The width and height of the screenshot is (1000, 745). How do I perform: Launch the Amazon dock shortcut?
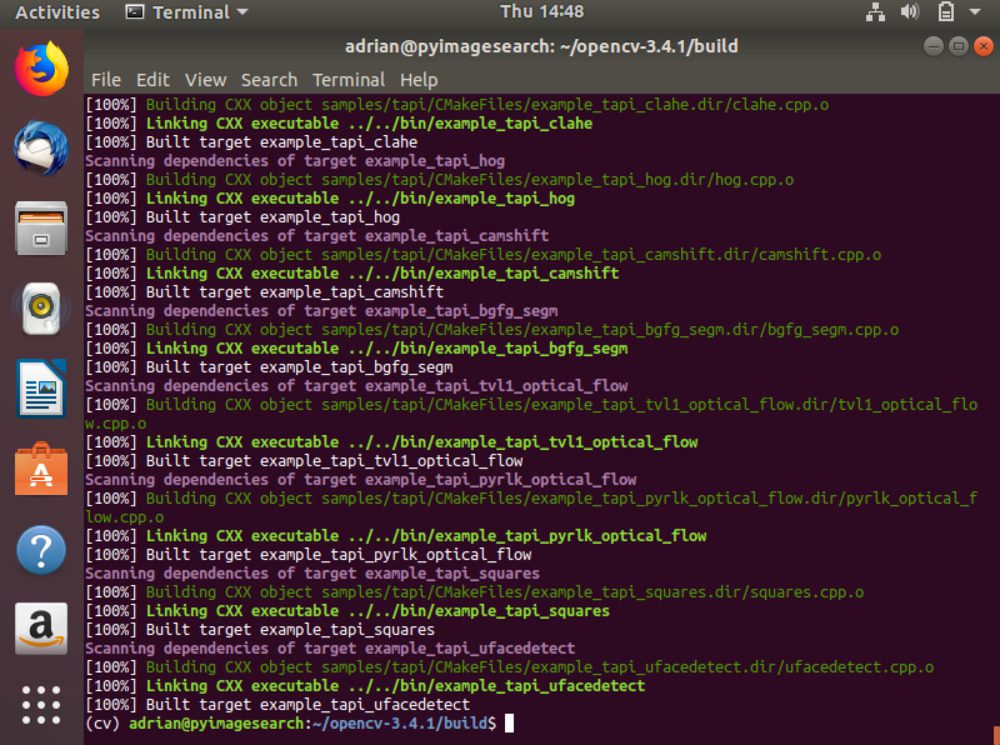click(x=41, y=629)
